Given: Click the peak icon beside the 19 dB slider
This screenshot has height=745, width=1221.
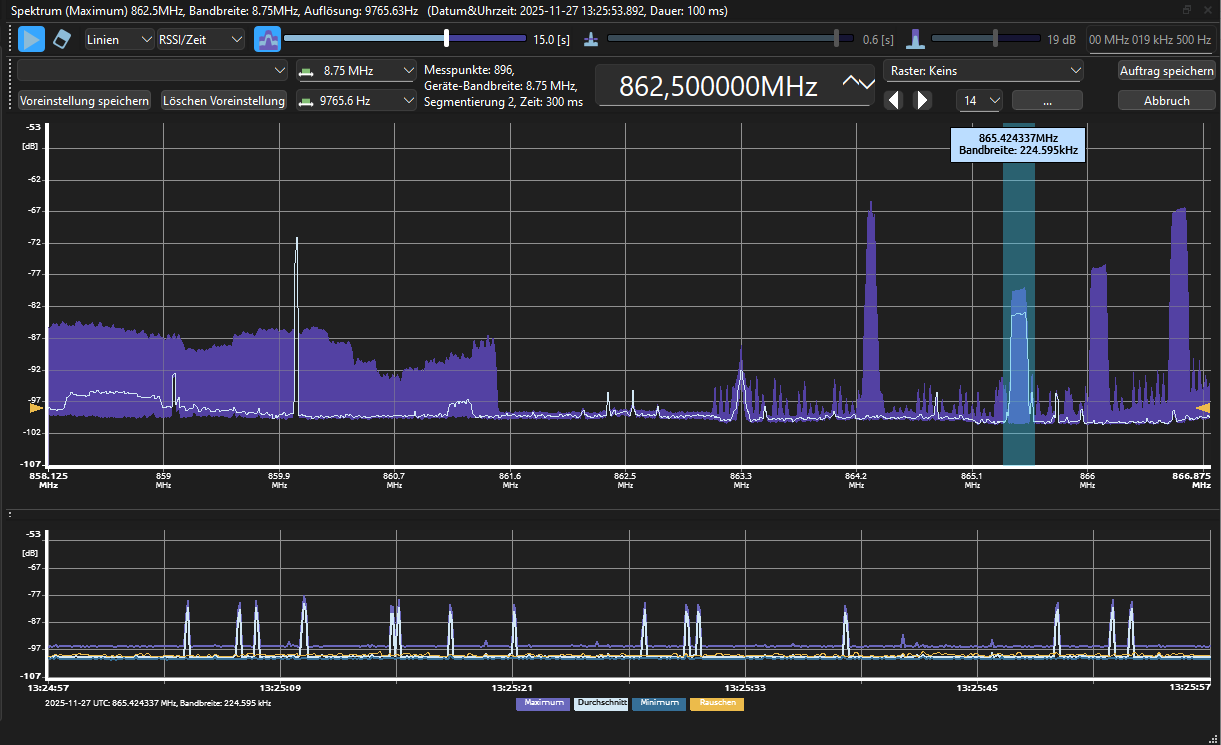Looking at the screenshot, I should [915, 40].
